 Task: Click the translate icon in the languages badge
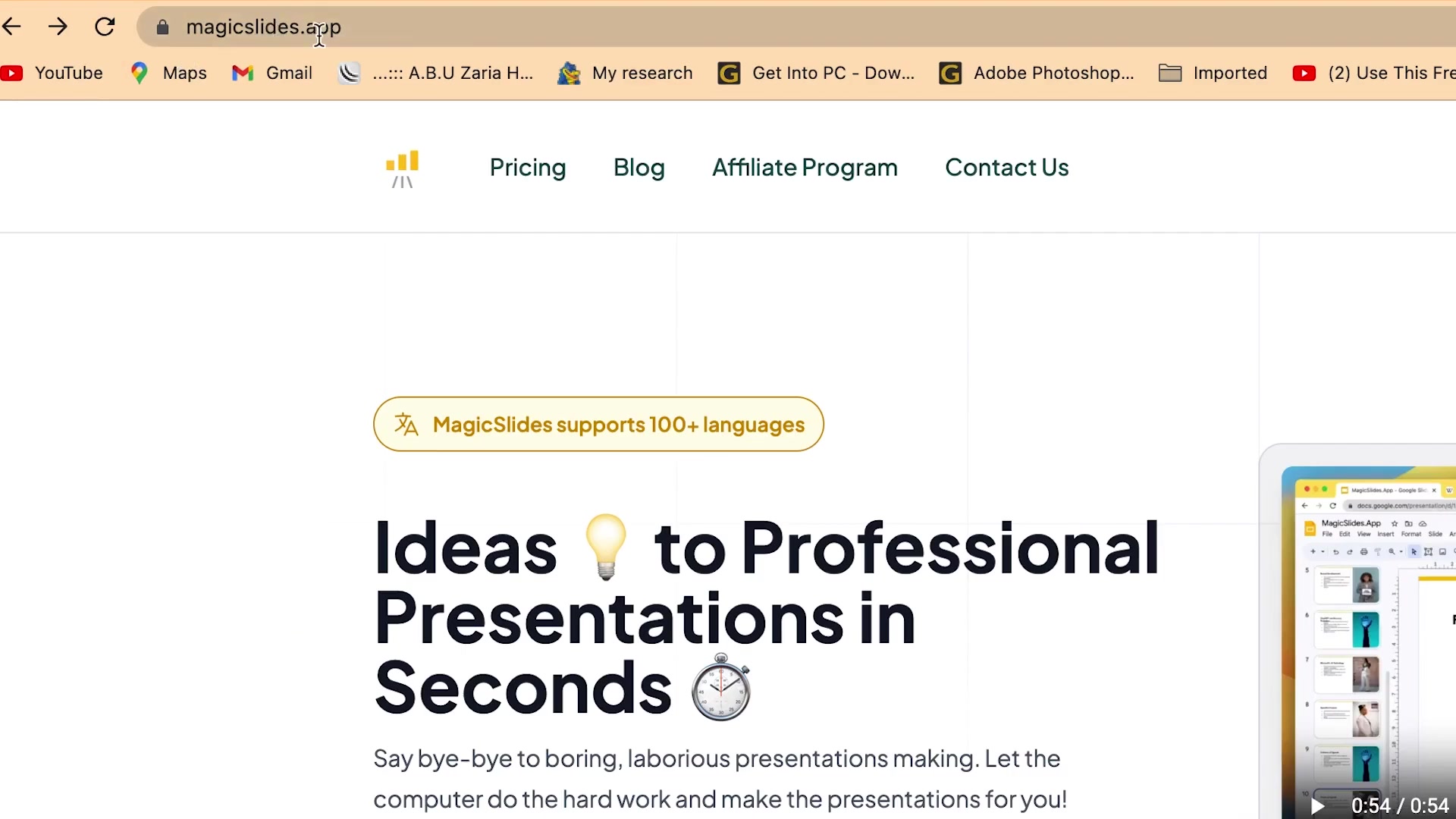pos(406,425)
